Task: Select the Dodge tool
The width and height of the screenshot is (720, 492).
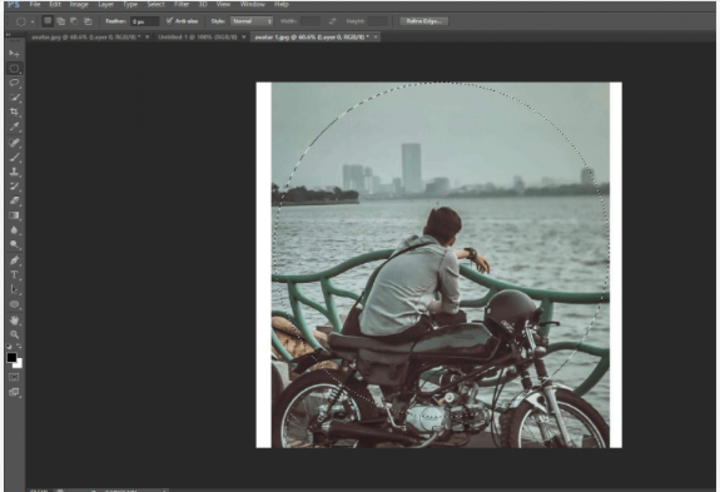Action: point(14,244)
